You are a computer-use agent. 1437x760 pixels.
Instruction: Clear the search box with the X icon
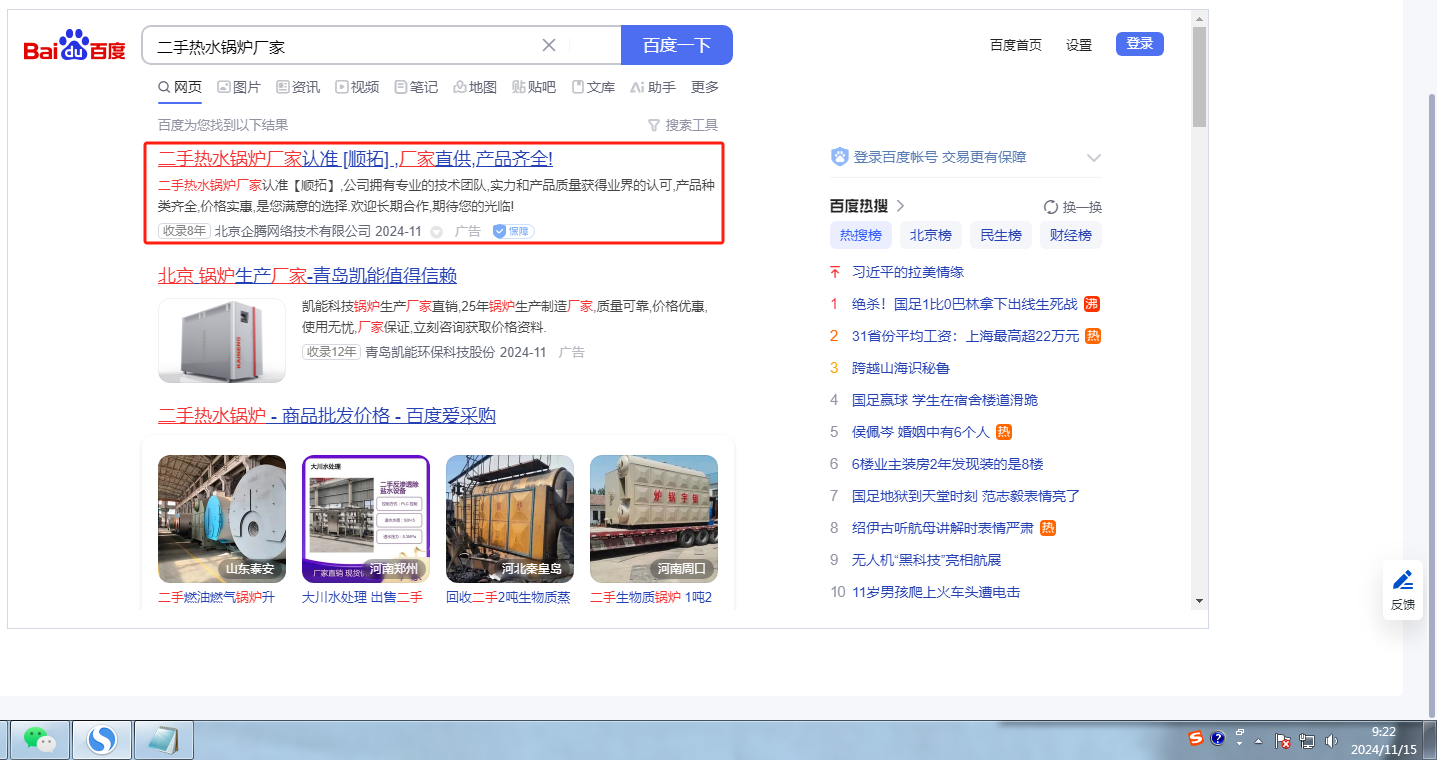click(549, 45)
